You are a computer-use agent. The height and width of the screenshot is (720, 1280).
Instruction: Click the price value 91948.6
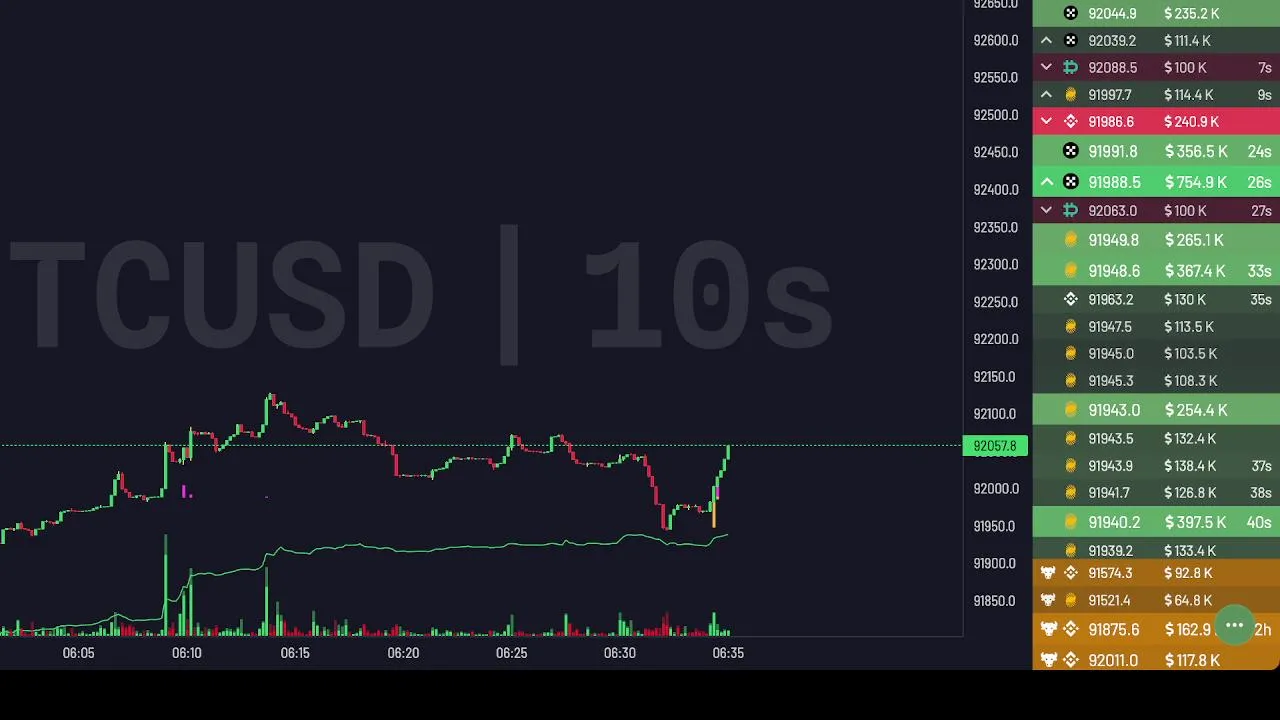(1114, 271)
